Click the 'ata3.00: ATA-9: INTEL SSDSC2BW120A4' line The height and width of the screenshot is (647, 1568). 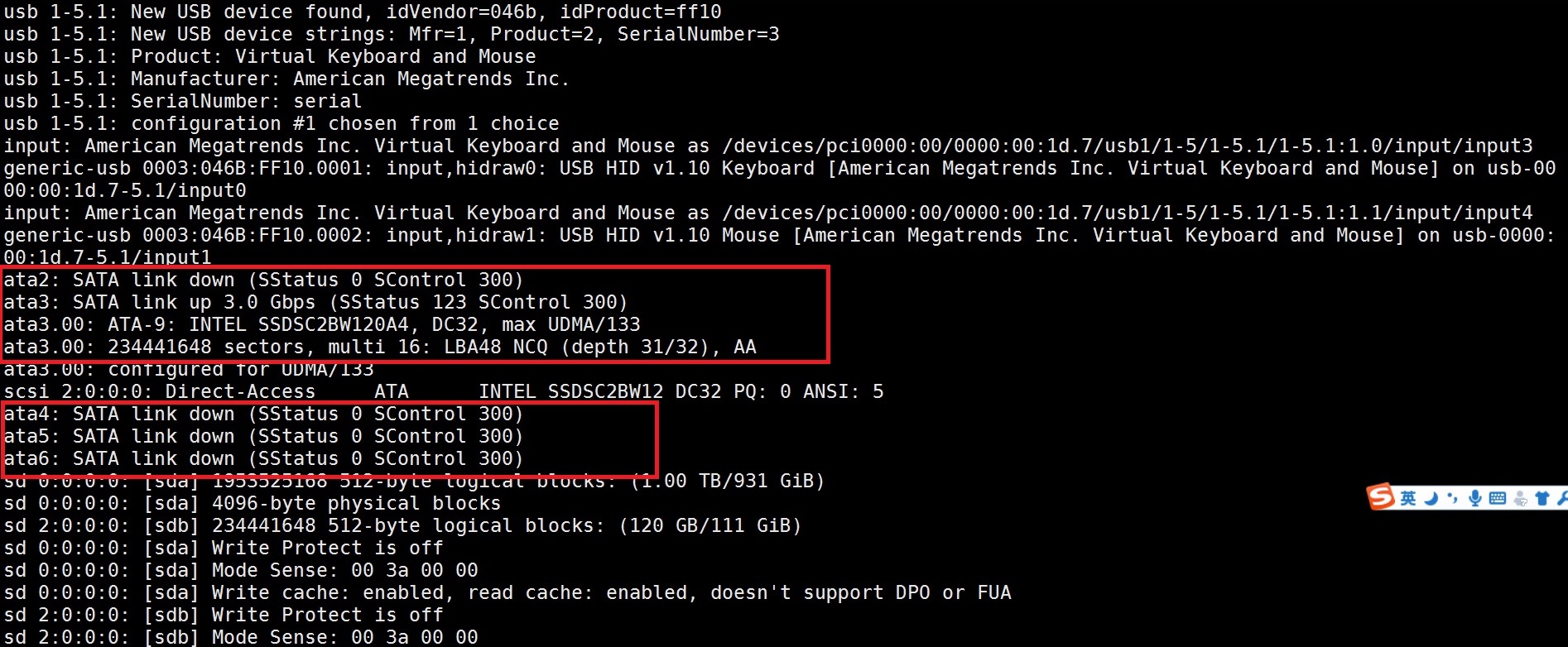[x=322, y=324]
